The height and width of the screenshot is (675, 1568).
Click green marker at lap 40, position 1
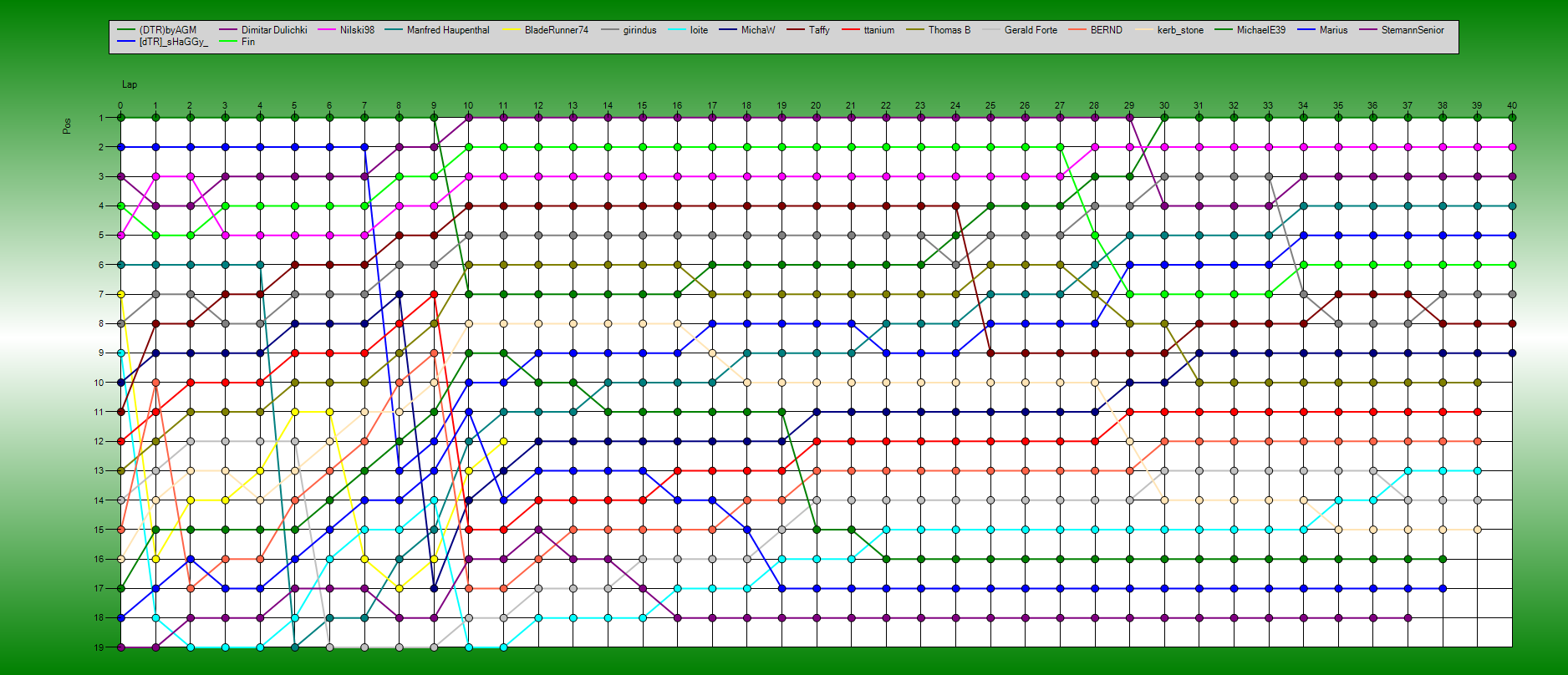(1512, 118)
